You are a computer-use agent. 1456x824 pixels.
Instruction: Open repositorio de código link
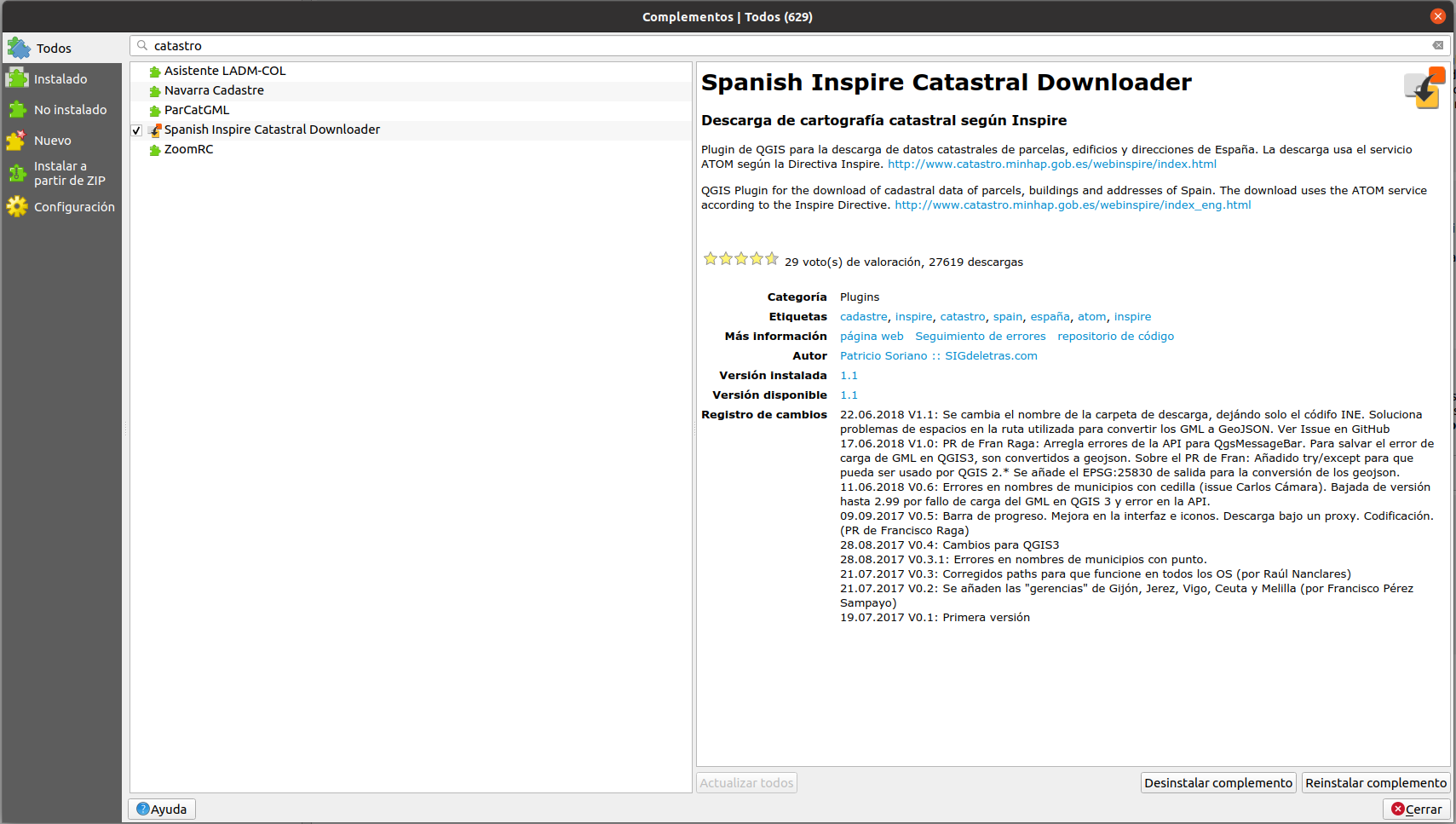[x=1116, y=336]
